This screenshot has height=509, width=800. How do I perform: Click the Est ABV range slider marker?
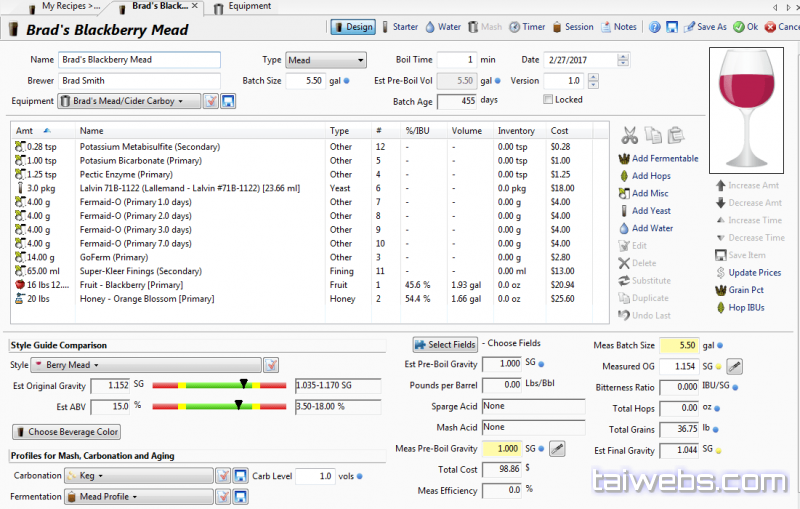point(238,405)
